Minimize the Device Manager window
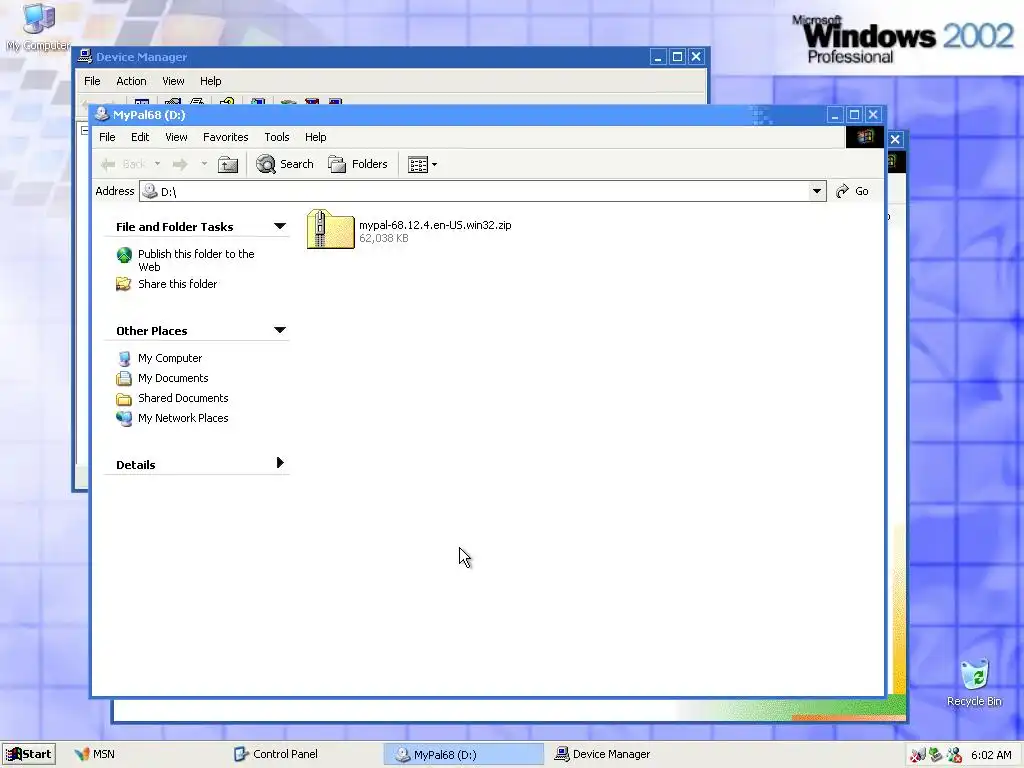1024x768 pixels. pos(658,57)
